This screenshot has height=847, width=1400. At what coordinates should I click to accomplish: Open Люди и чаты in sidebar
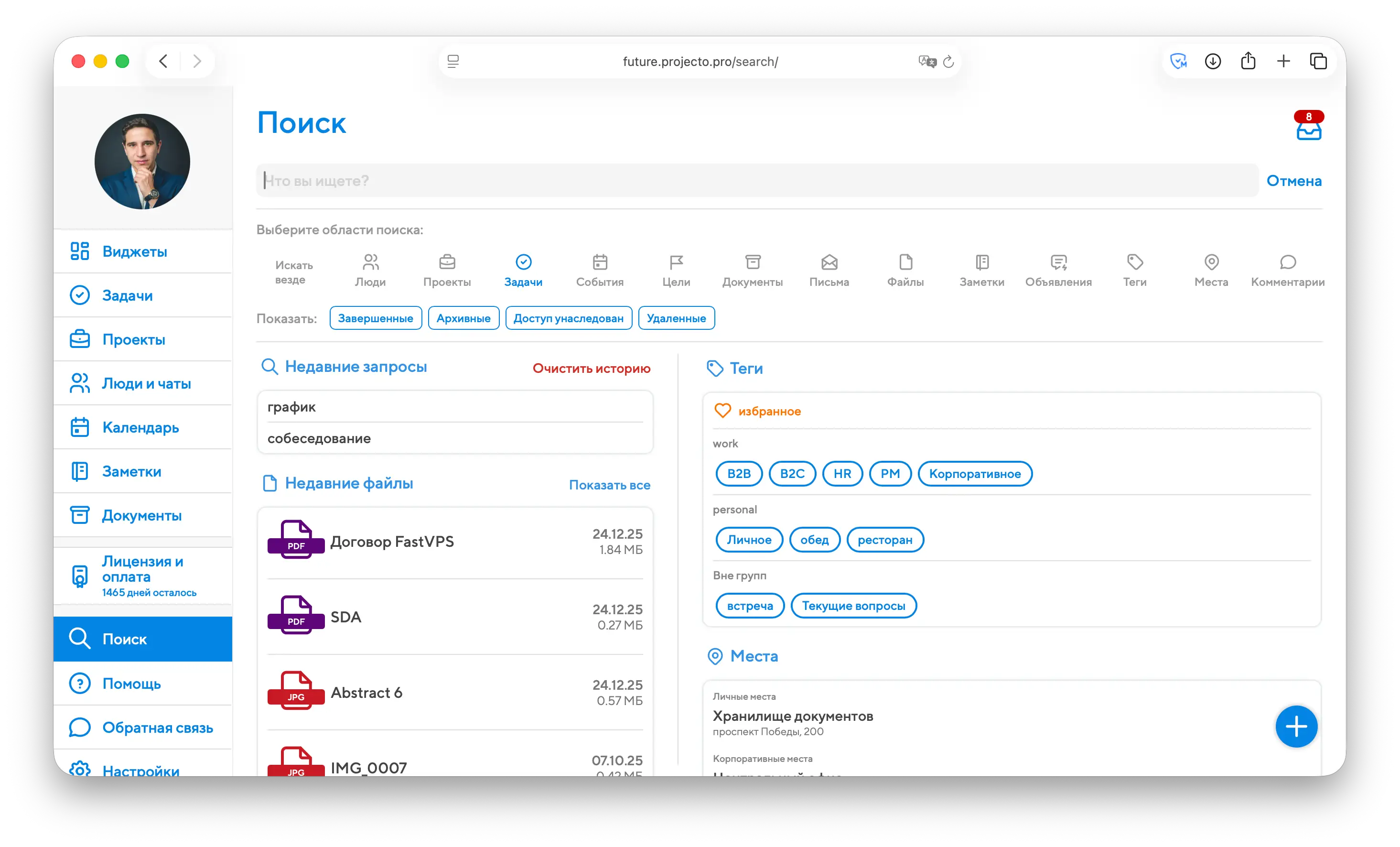(x=146, y=384)
